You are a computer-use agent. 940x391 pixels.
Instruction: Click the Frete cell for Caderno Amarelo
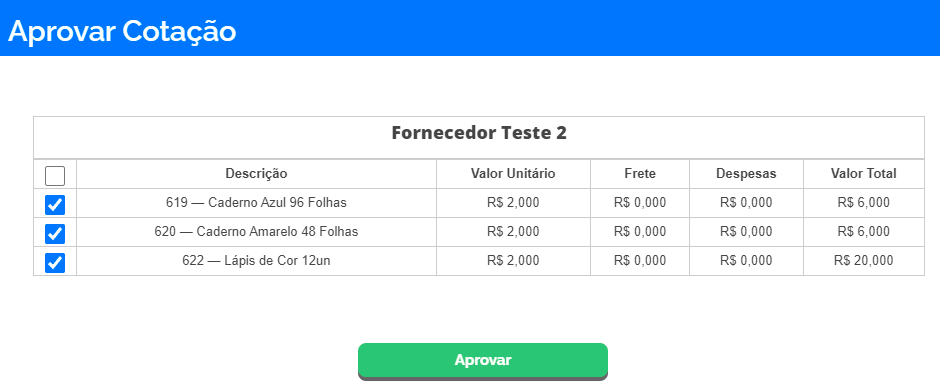(640, 232)
